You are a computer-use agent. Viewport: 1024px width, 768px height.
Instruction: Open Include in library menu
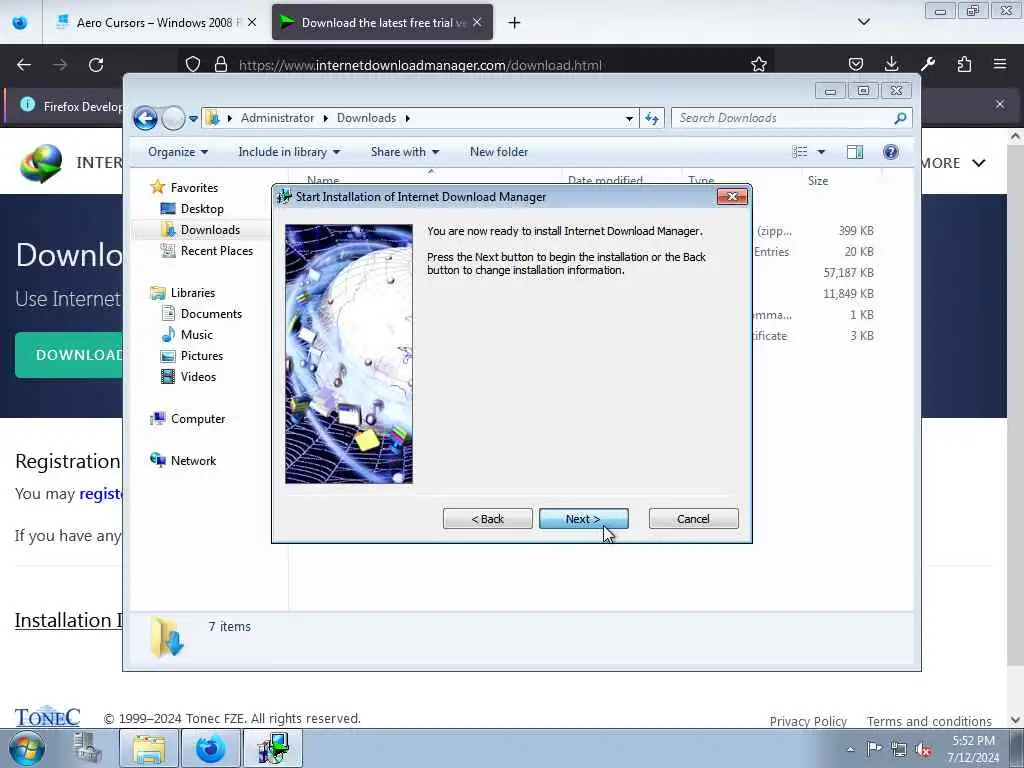pyautogui.click(x=289, y=152)
